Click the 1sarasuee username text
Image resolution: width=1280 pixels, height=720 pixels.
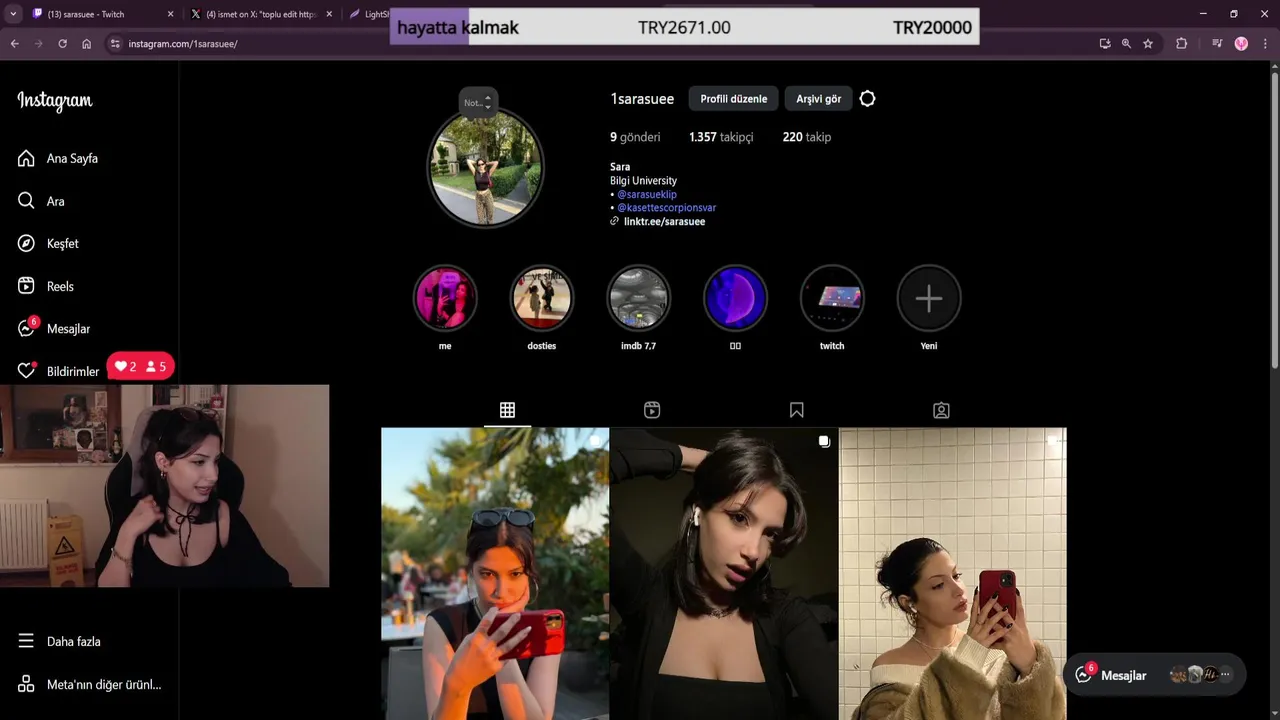[x=642, y=99]
